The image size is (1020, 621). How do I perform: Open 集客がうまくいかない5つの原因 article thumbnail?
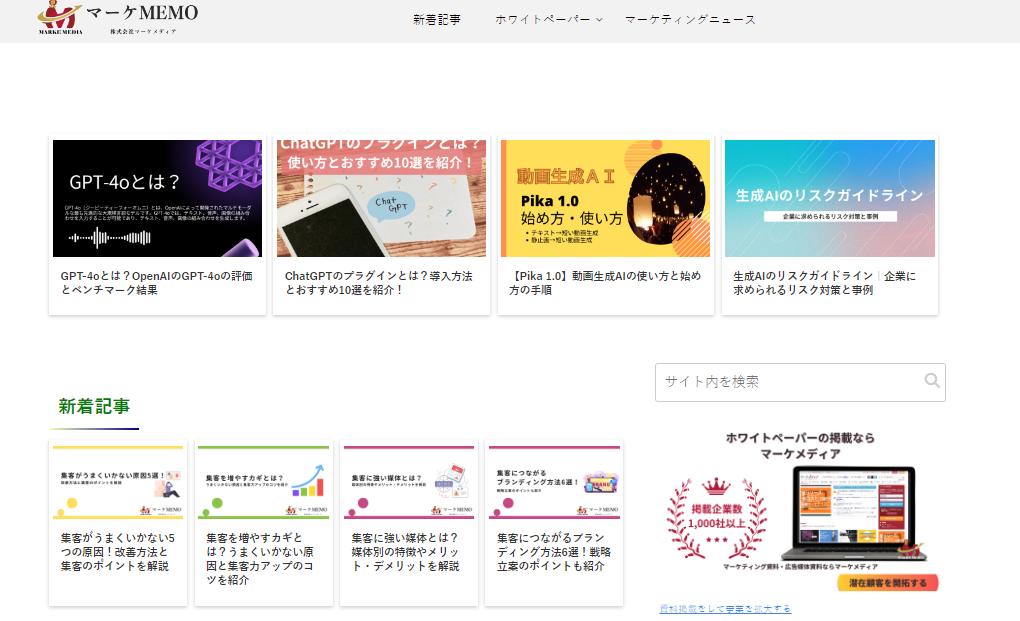point(118,483)
